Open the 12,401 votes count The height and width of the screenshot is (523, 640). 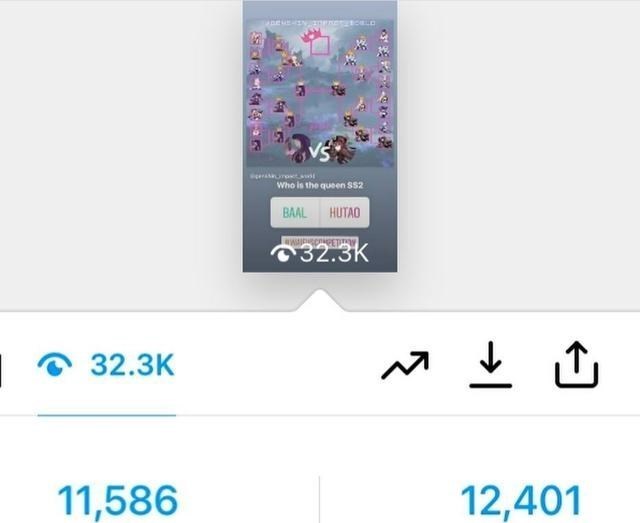[x=521, y=501]
